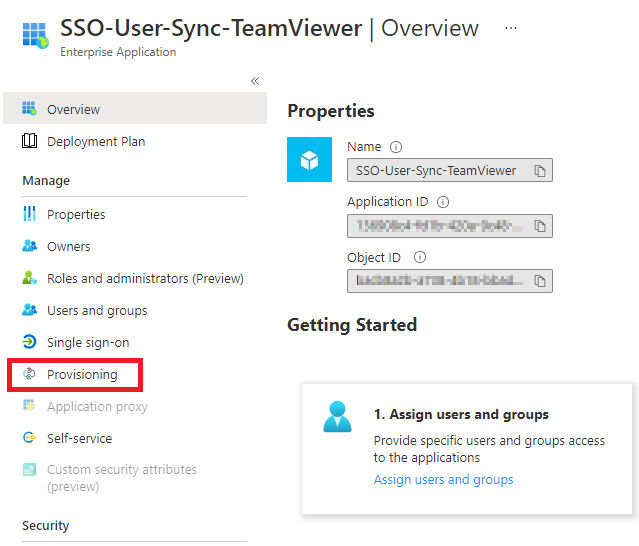The width and height of the screenshot is (639, 546).
Task: Open the Owners section
Action: coord(68,247)
